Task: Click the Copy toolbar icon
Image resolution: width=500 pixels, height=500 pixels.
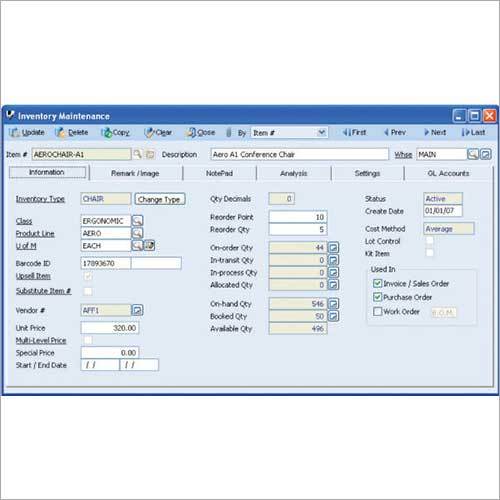Action: point(107,133)
